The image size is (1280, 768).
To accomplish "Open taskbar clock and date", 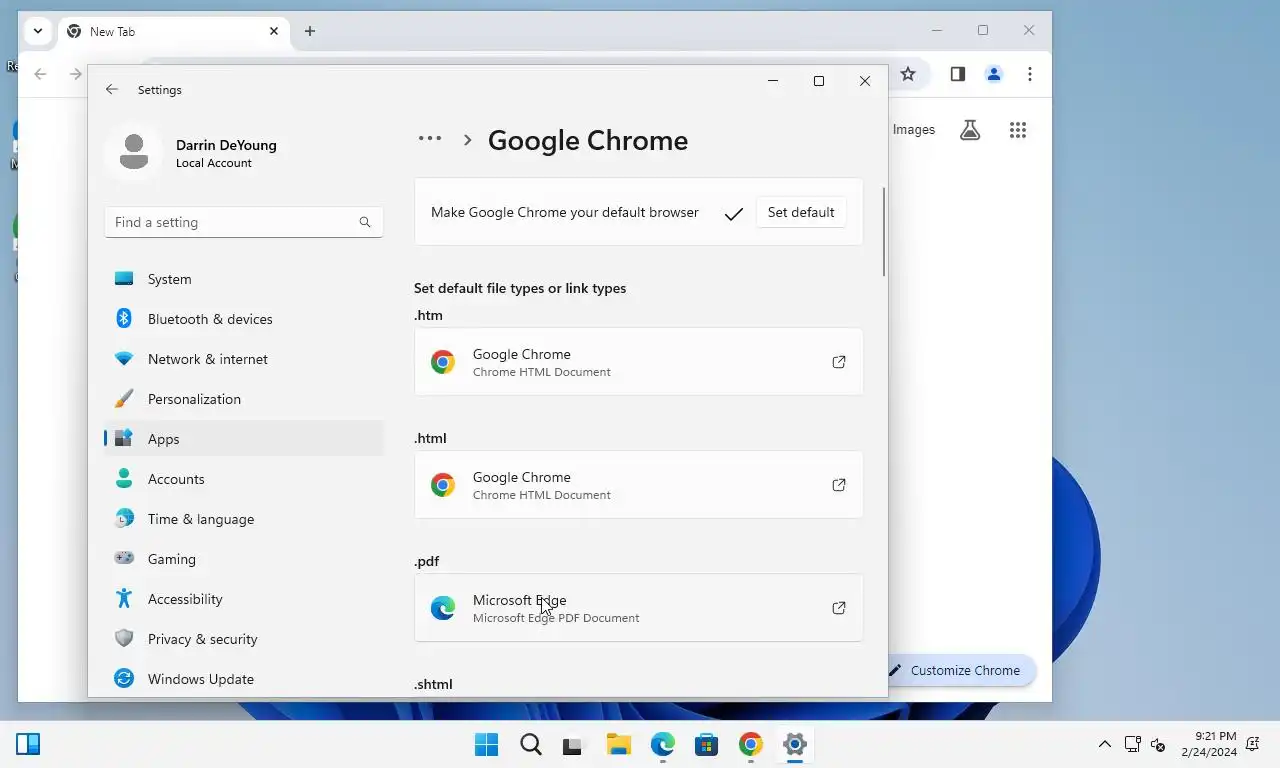I will click(1208, 744).
